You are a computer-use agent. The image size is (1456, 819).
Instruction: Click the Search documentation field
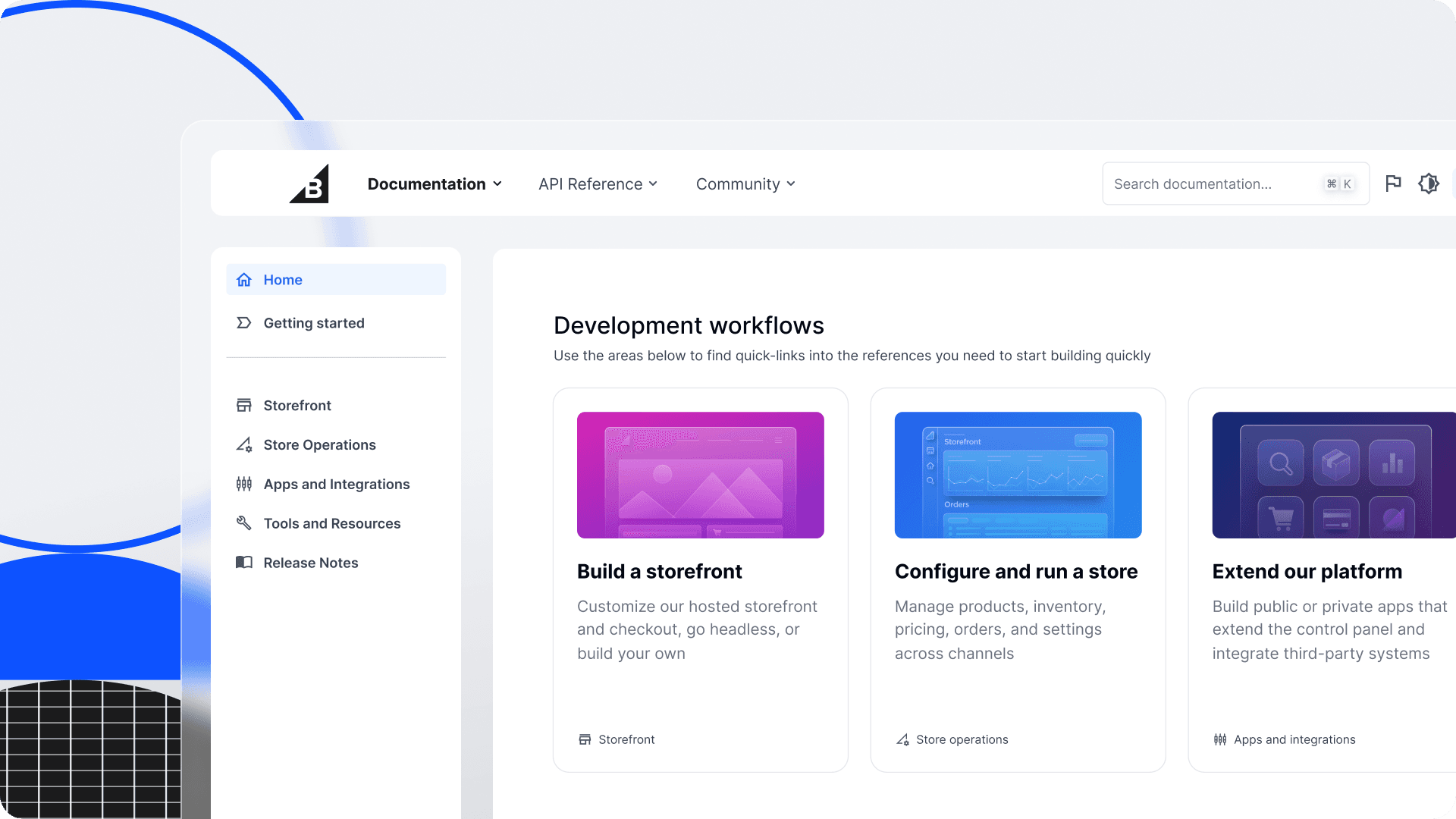(1213, 184)
